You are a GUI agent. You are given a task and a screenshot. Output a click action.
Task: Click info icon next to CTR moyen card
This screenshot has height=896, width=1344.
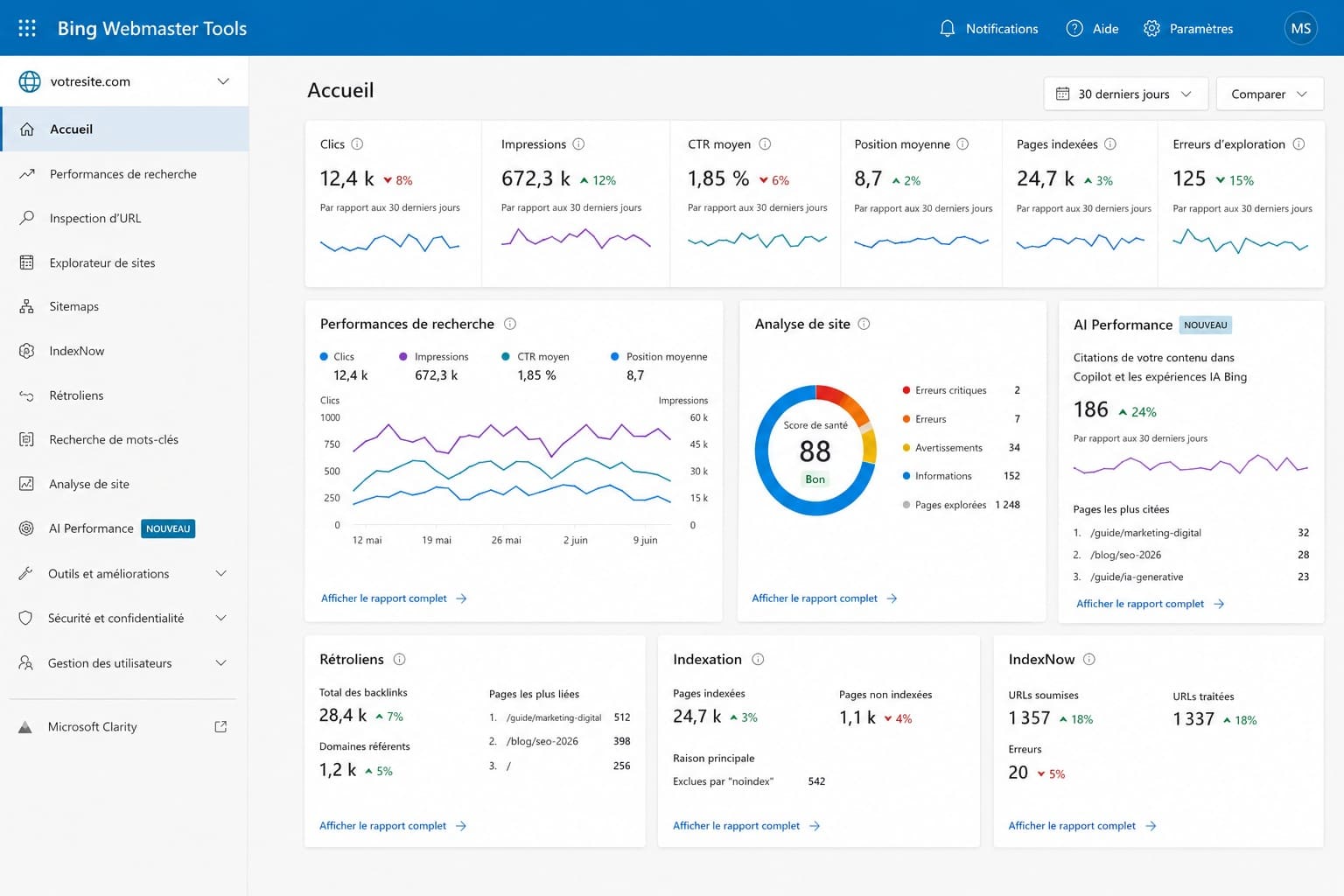point(765,143)
